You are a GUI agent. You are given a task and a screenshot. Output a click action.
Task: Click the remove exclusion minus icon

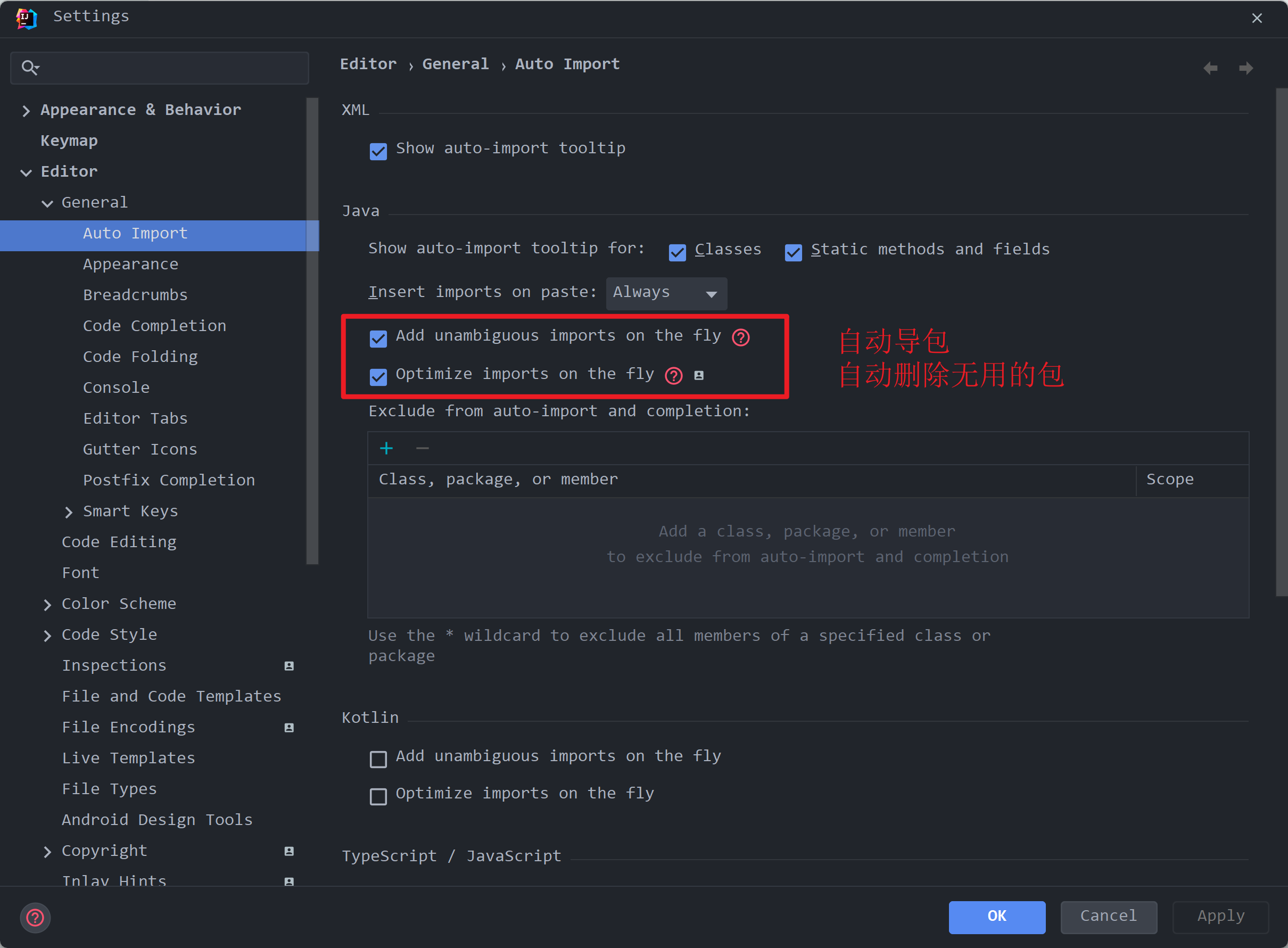(422, 448)
